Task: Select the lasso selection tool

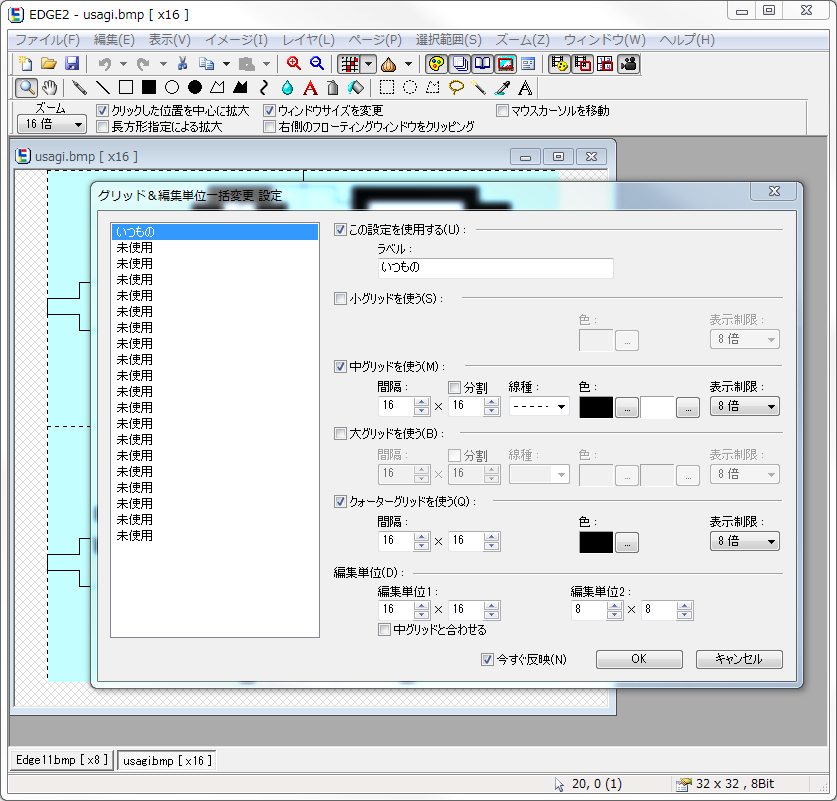Action: [456, 88]
